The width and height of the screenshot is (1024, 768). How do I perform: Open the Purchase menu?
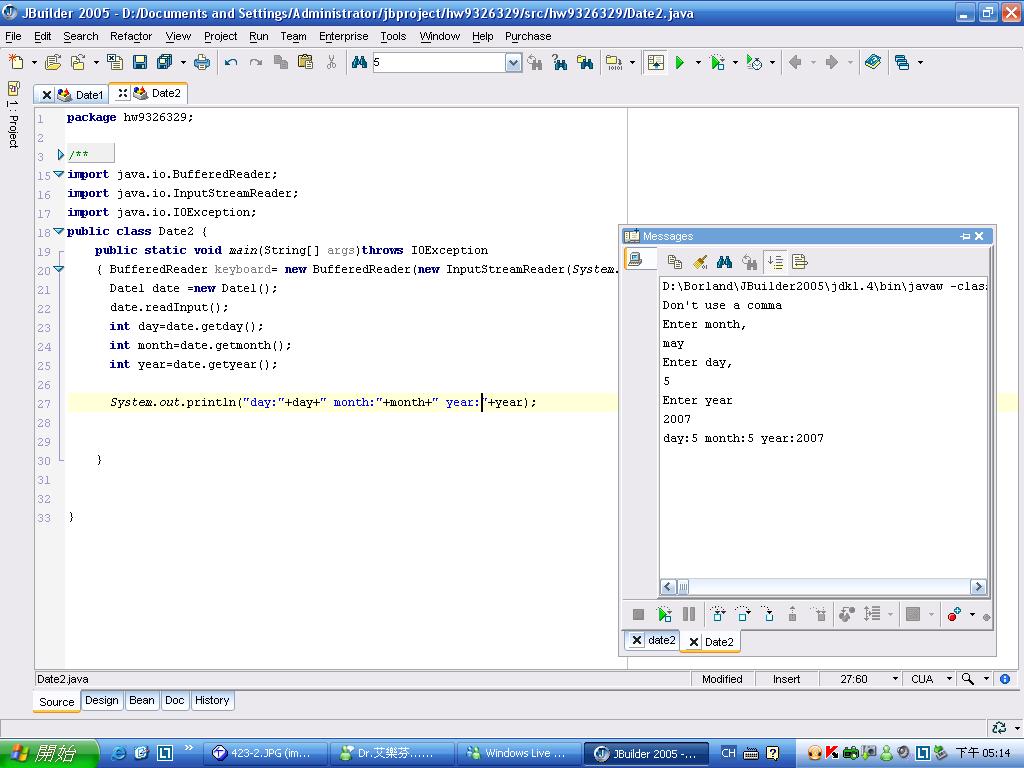point(528,37)
